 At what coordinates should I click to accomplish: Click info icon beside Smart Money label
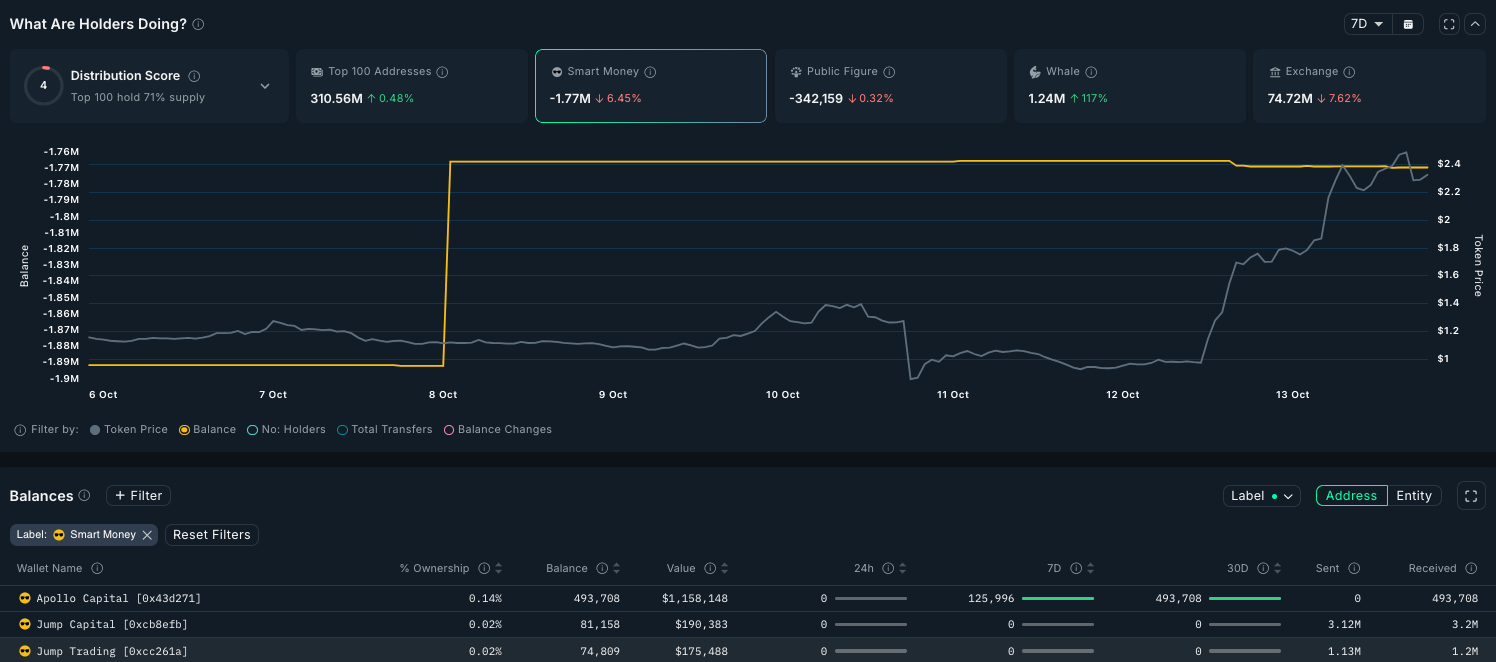(650, 72)
